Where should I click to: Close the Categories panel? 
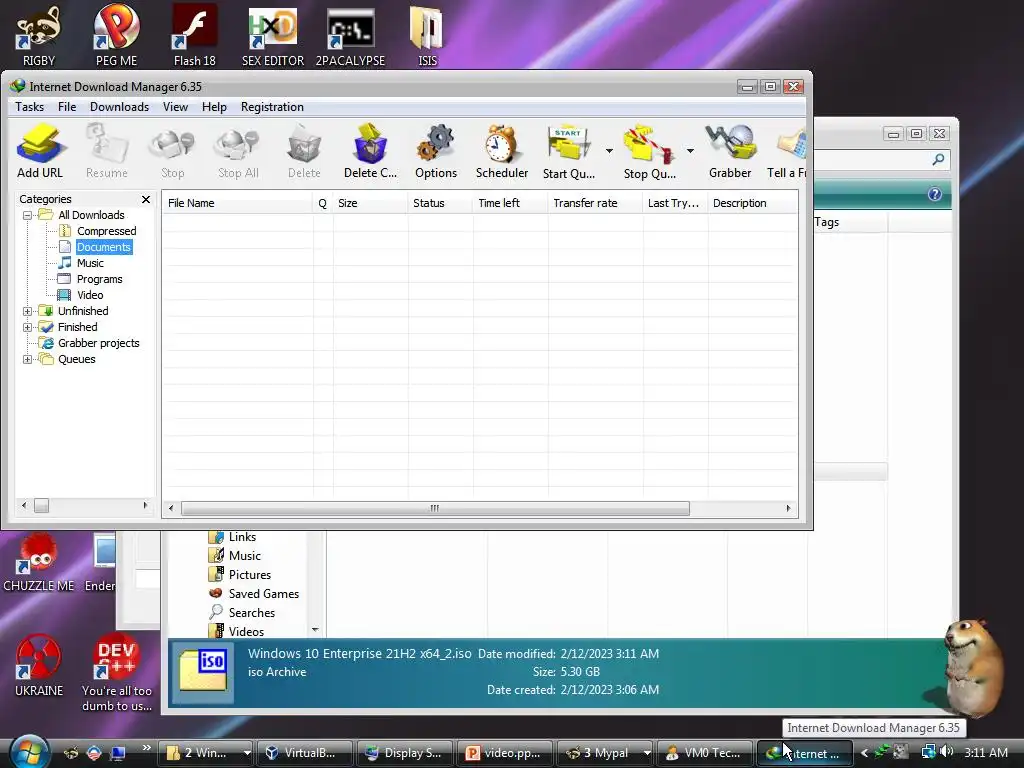click(146, 199)
